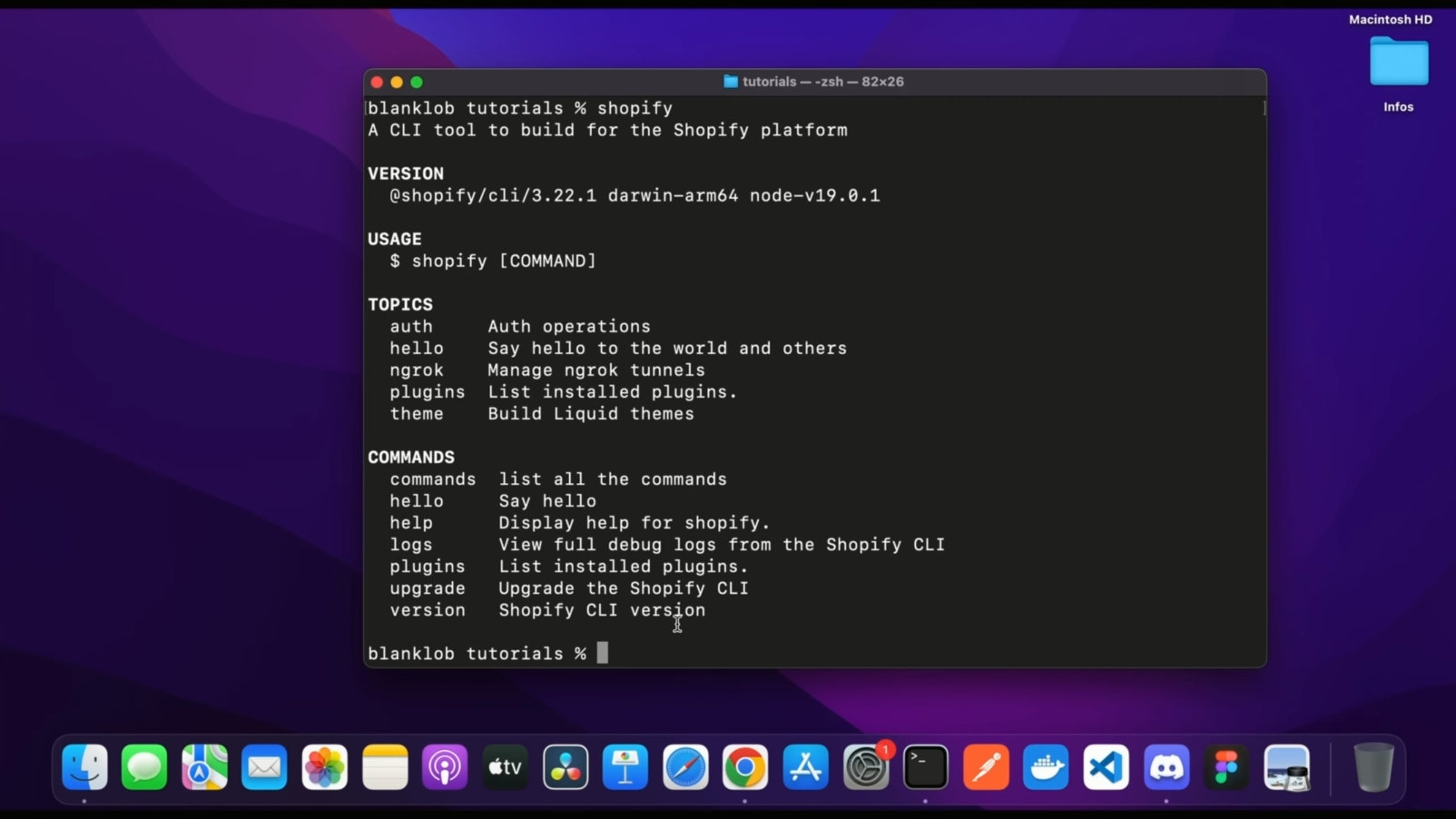The image size is (1456, 819).
Task: Open Google Chrome from the Dock
Action: (x=745, y=767)
